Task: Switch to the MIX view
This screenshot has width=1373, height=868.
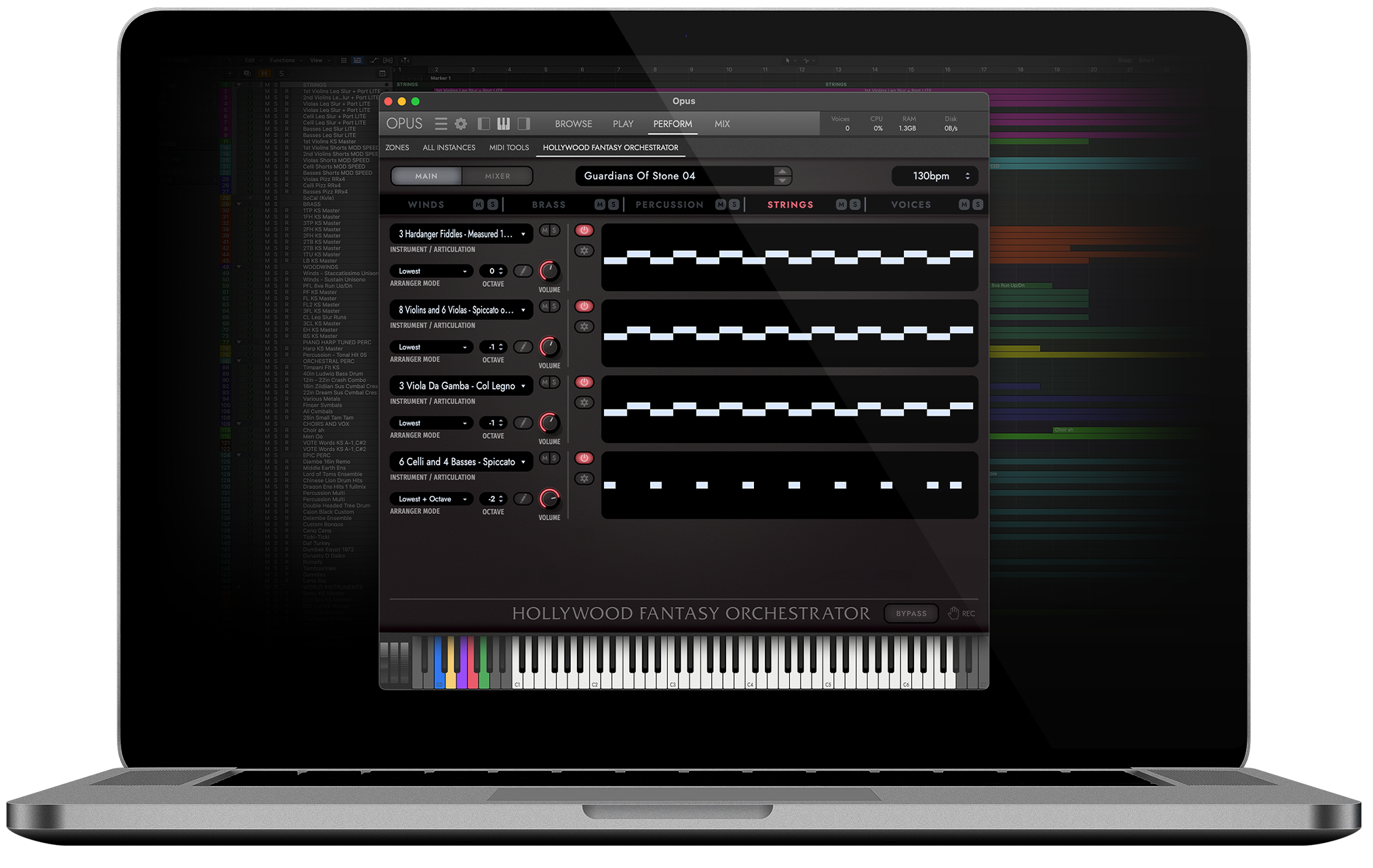Action: (721, 123)
